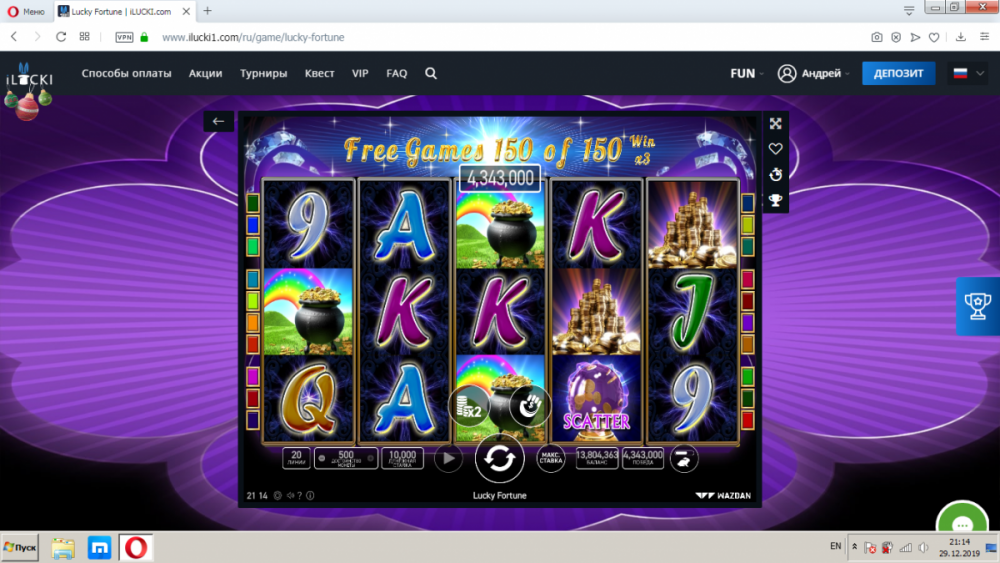Open the Турниры menu item
The height and width of the screenshot is (563, 1000).
263,73
